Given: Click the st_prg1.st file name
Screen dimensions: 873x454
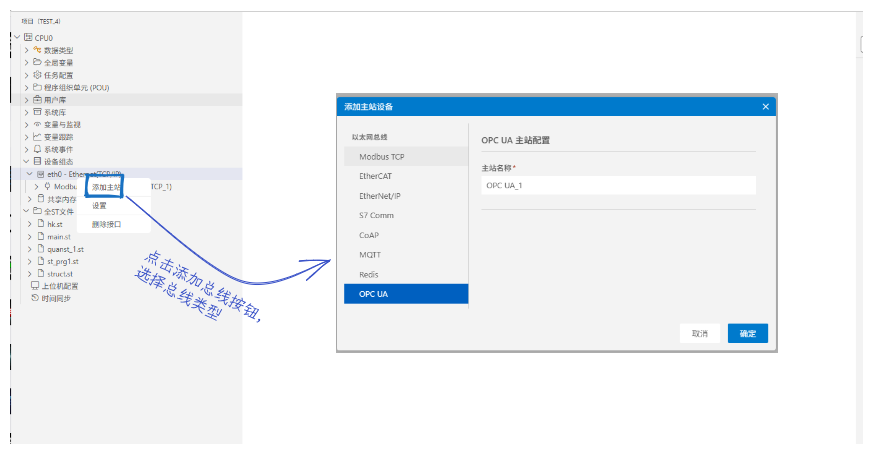Looking at the screenshot, I should 63,261.
